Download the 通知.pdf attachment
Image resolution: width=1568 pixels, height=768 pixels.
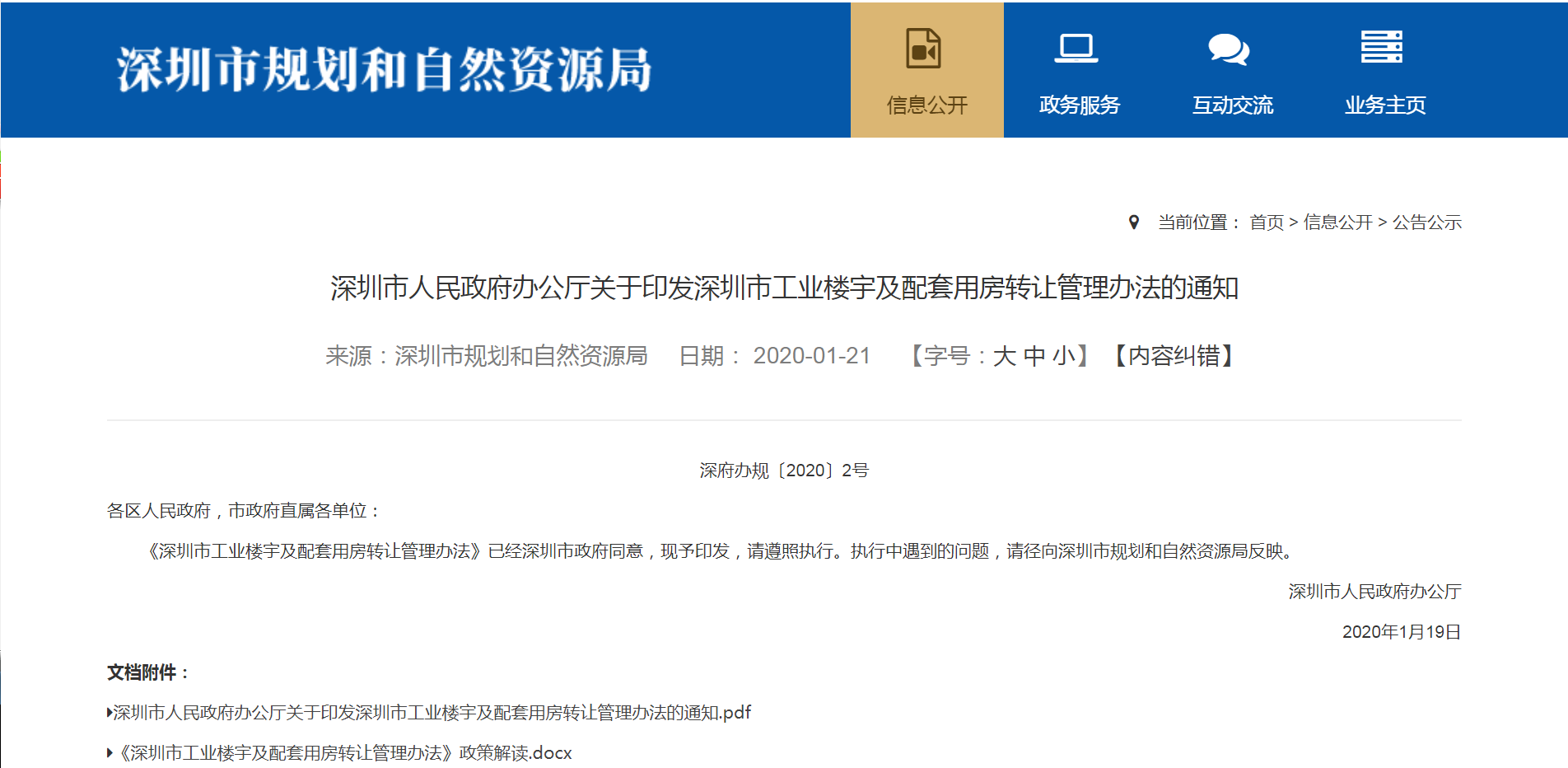432,713
